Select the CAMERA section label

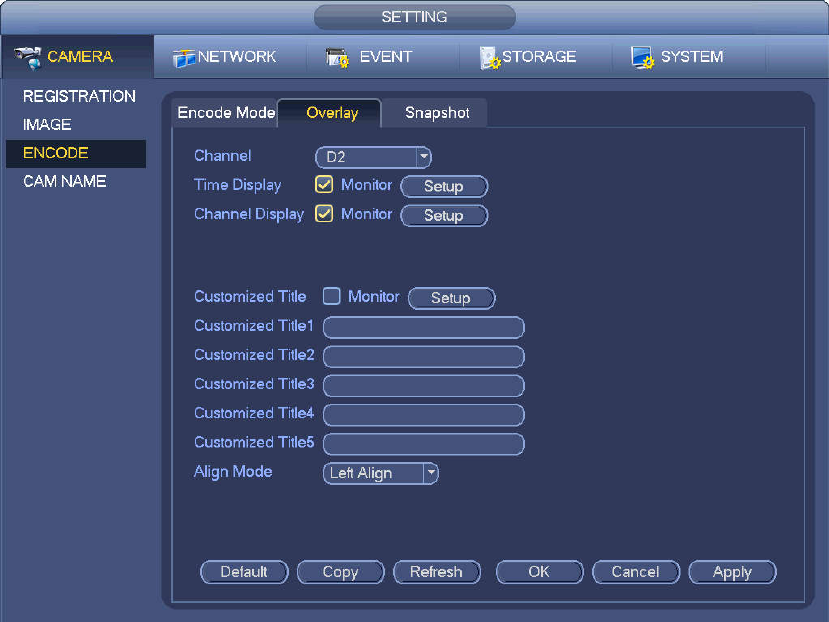pyautogui.click(x=80, y=57)
